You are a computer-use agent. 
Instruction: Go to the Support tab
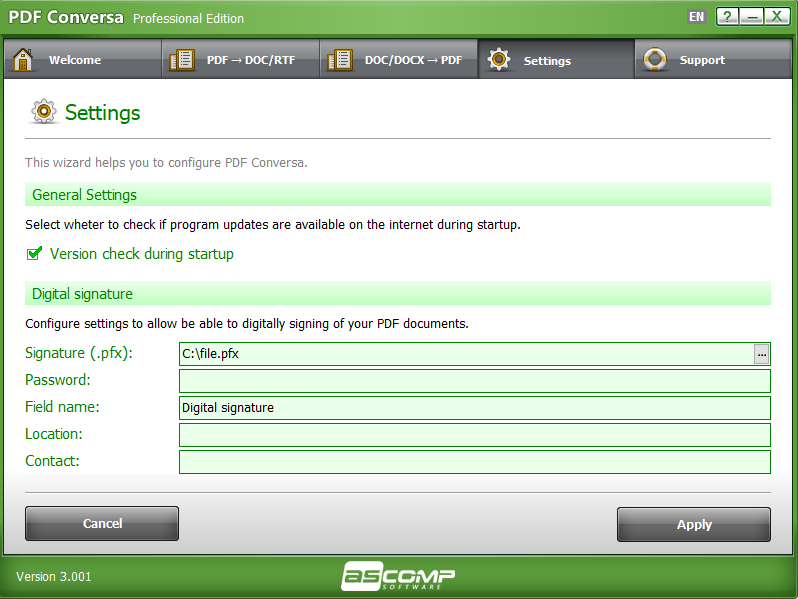click(714, 60)
